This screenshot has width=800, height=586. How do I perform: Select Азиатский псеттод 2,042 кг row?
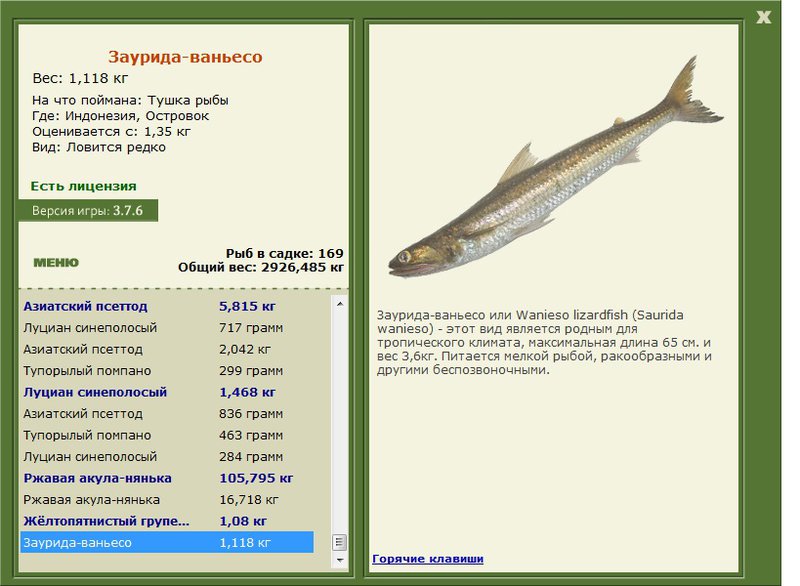click(x=167, y=349)
